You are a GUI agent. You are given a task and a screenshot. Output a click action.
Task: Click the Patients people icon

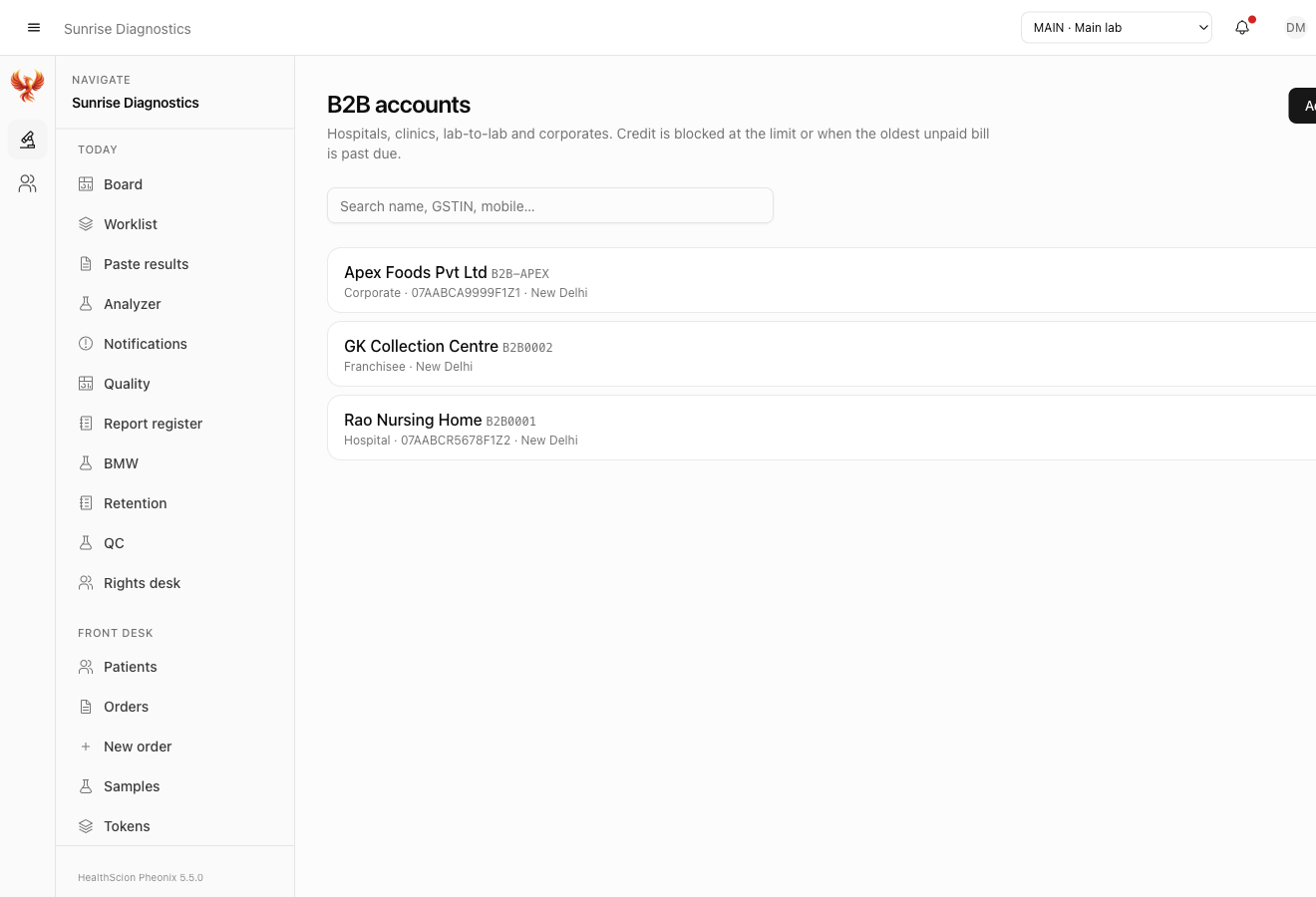tap(86, 667)
